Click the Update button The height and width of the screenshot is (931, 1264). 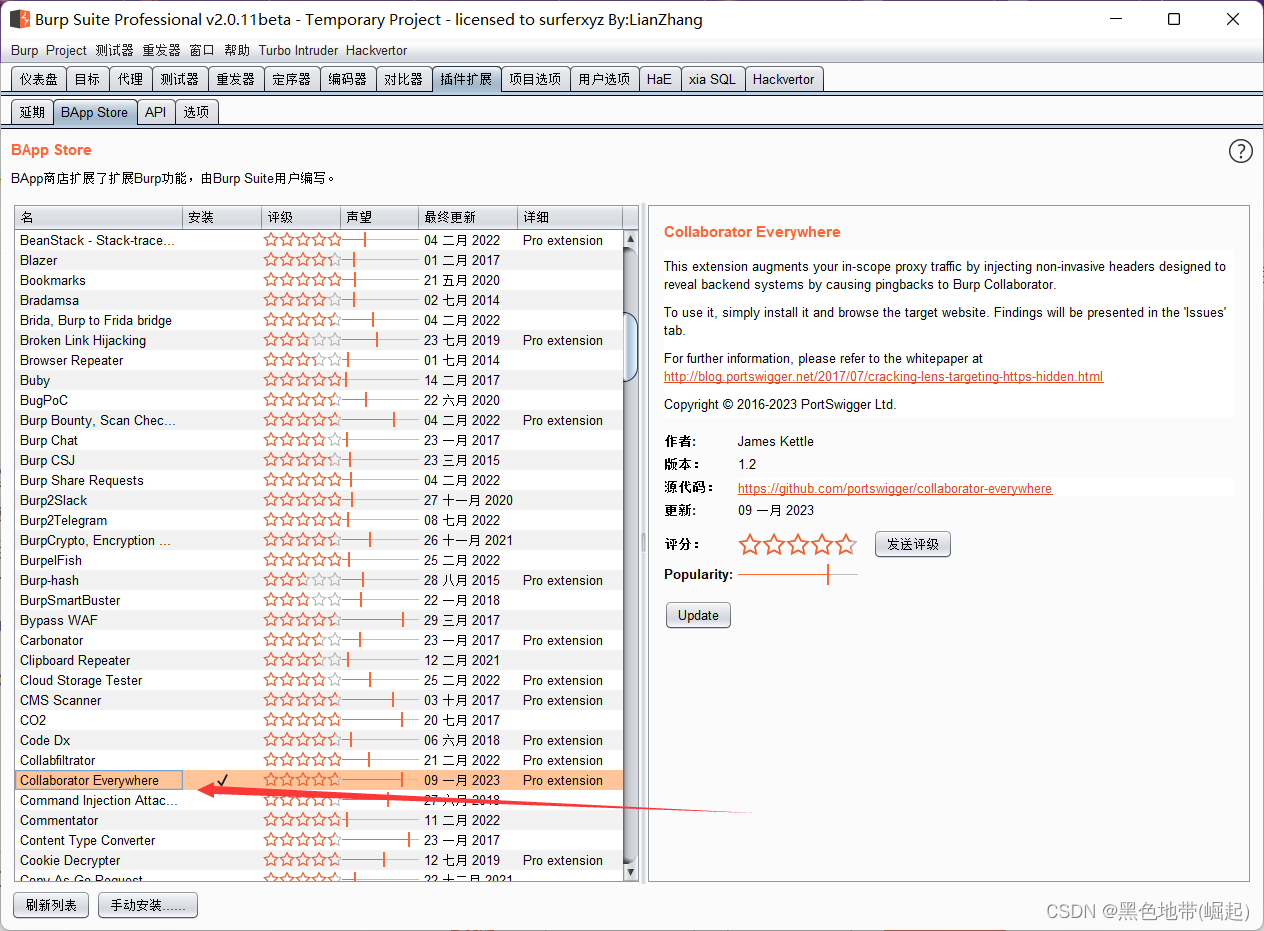point(698,615)
